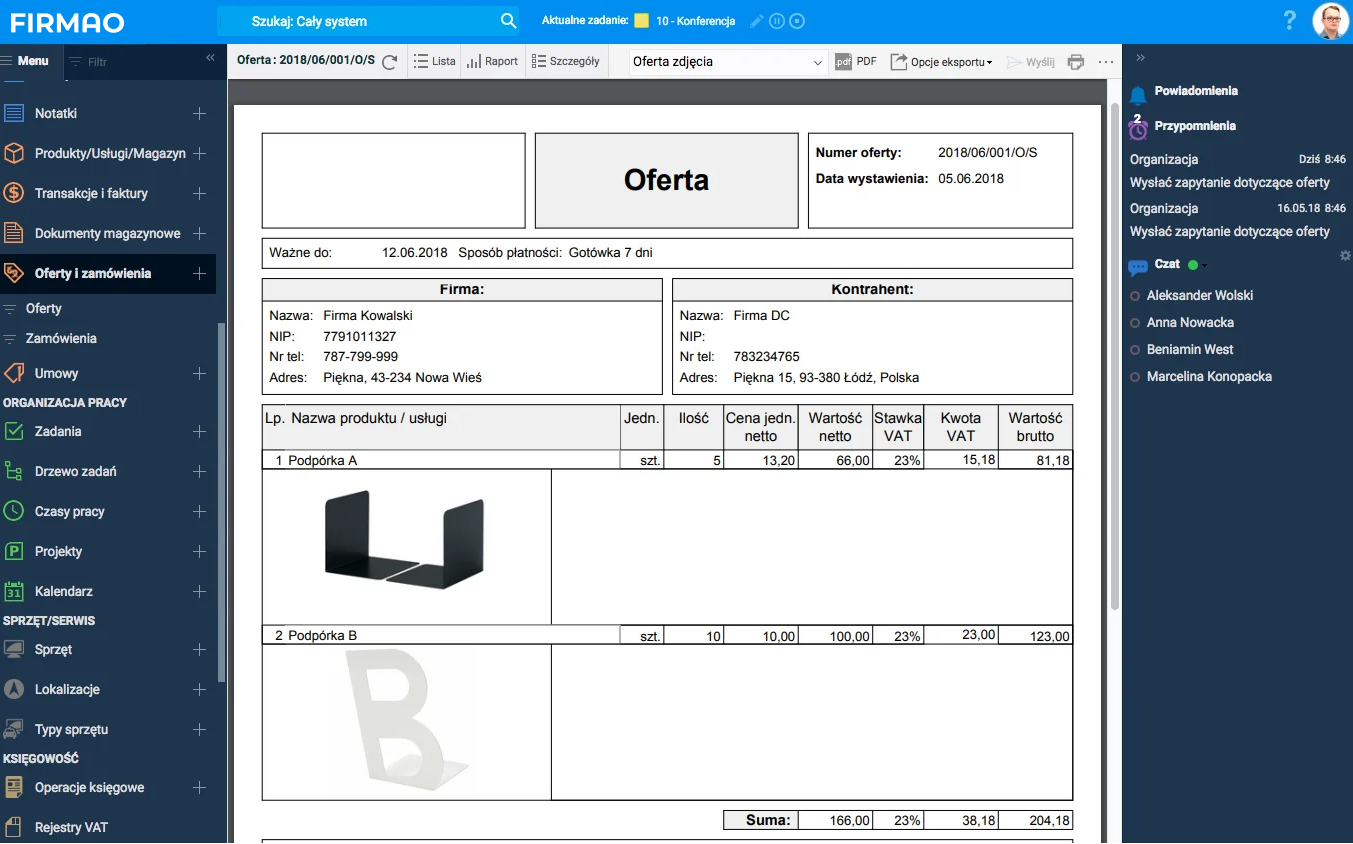The width and height of the screenshot is (1353, 844).
Task: Toggle chat online status indicator
Action: tap(1193, 265)
